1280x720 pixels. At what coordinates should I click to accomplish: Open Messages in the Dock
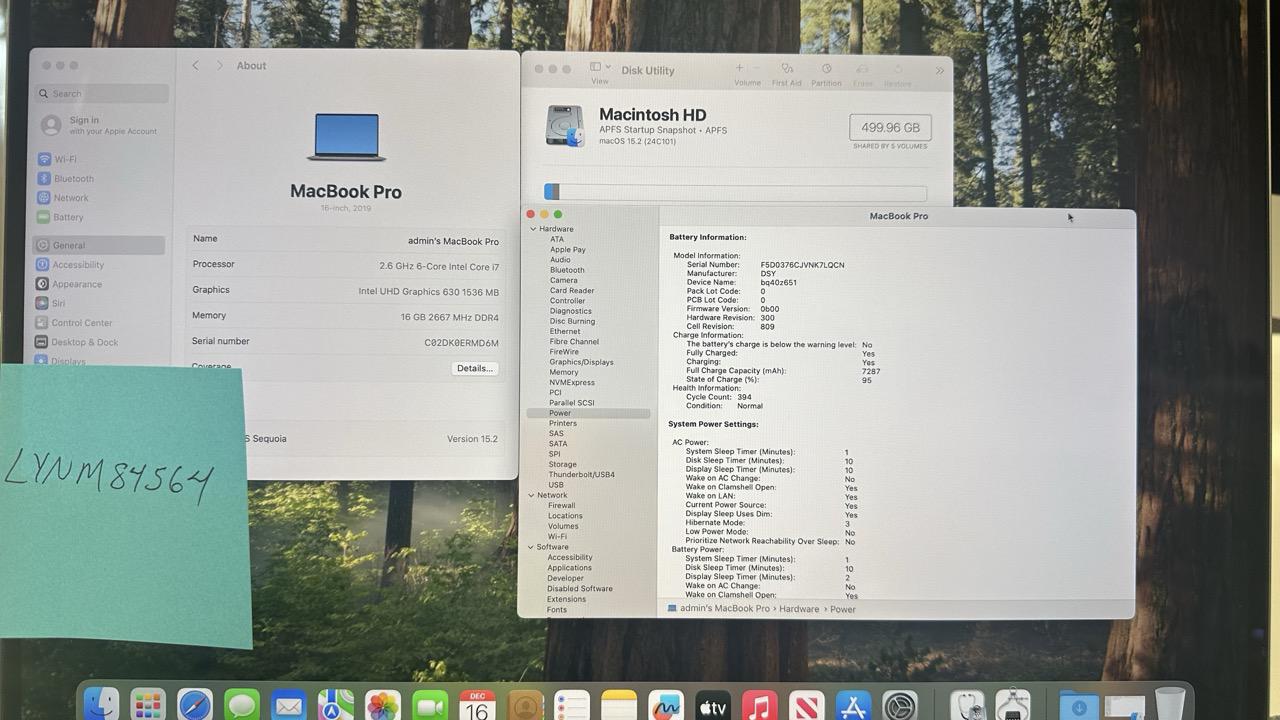tap(242, 706)
